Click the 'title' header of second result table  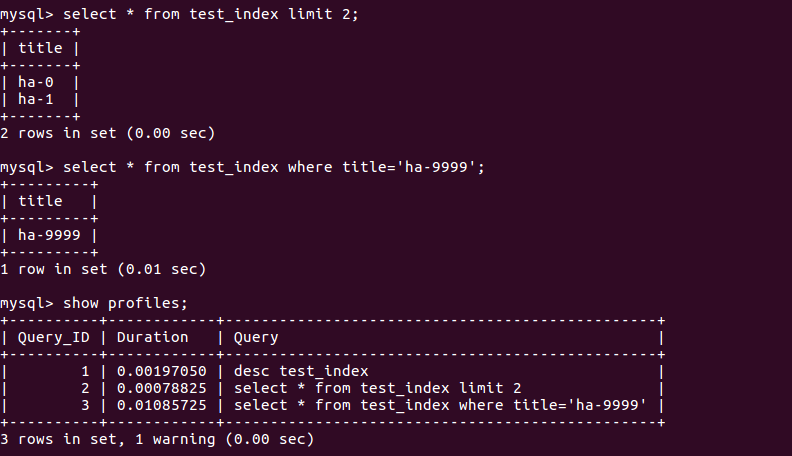click(x=39, y=201)
